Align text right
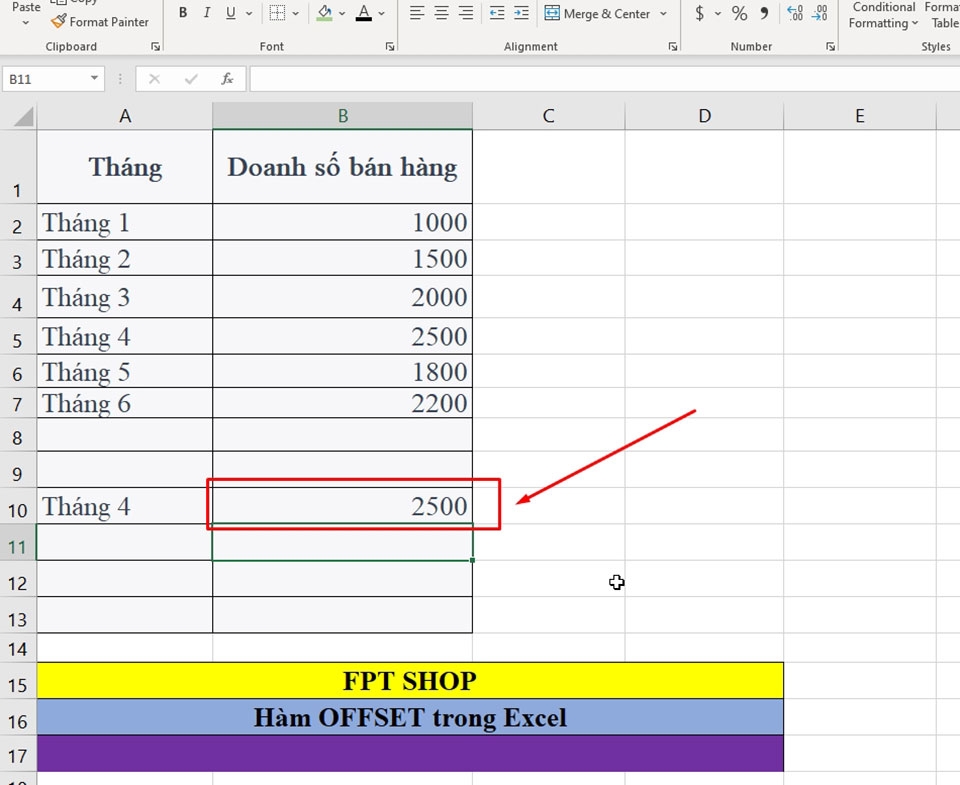The height and width of the screenshot is (785, 960). click(466, 13)
